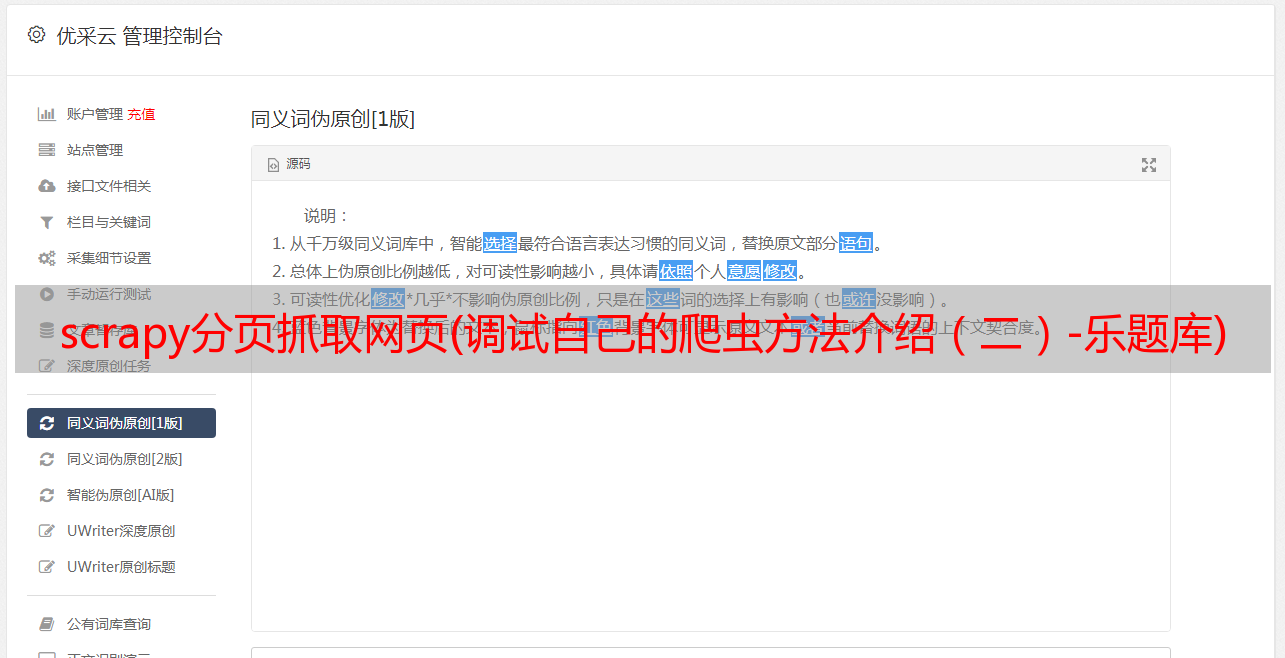1285x658 pixels.
Task: Click the highlighted word 依照 in line two
Action: [676, 271]
